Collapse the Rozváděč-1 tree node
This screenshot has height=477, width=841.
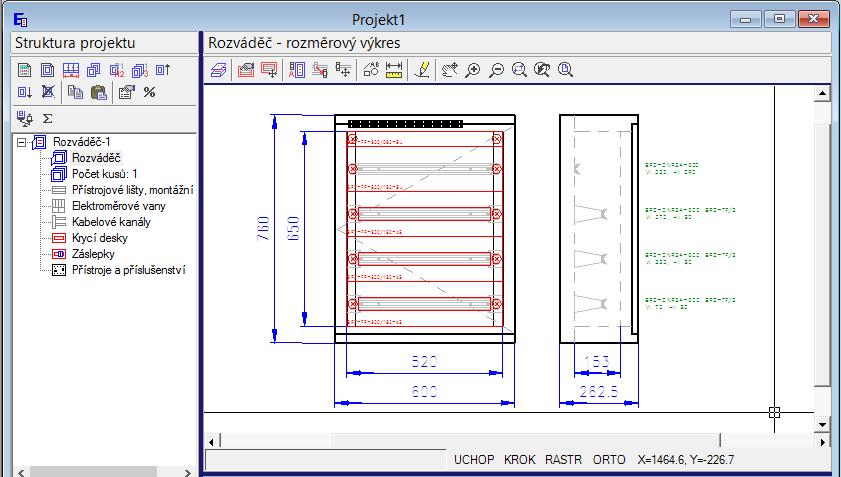[21, 142]
